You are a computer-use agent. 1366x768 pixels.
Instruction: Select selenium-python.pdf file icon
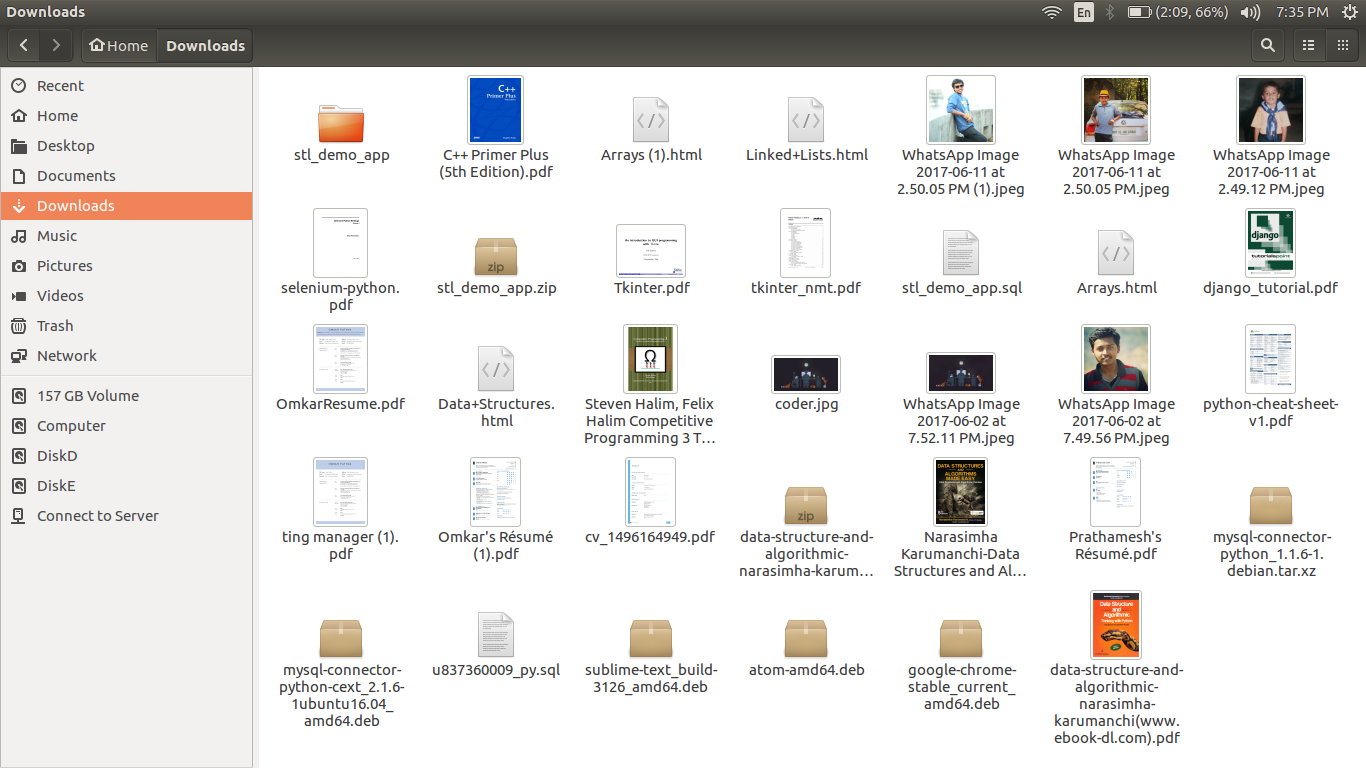(x=341, y=243)
